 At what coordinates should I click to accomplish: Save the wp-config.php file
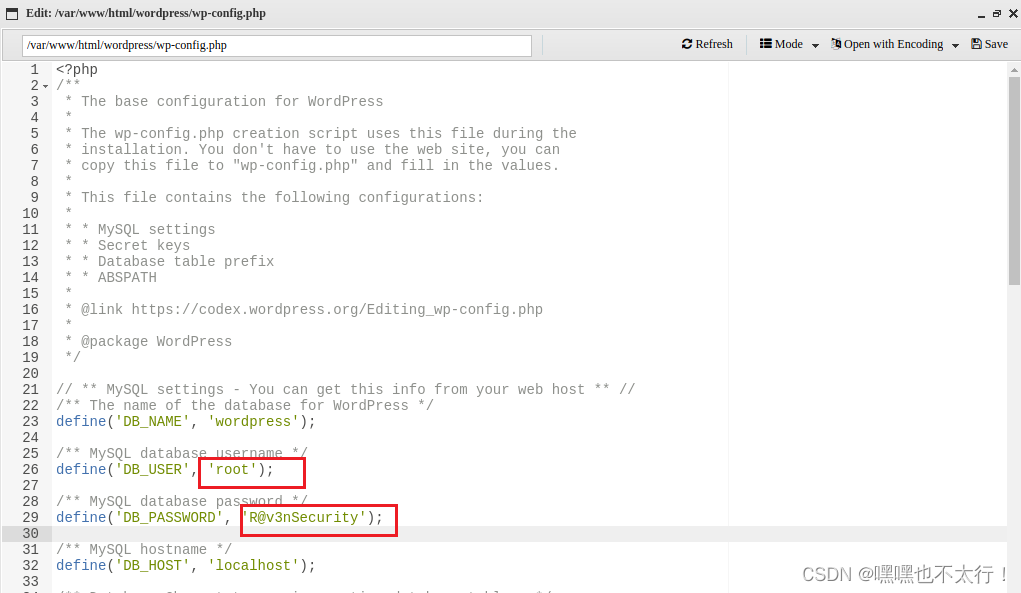pos(990,44)
